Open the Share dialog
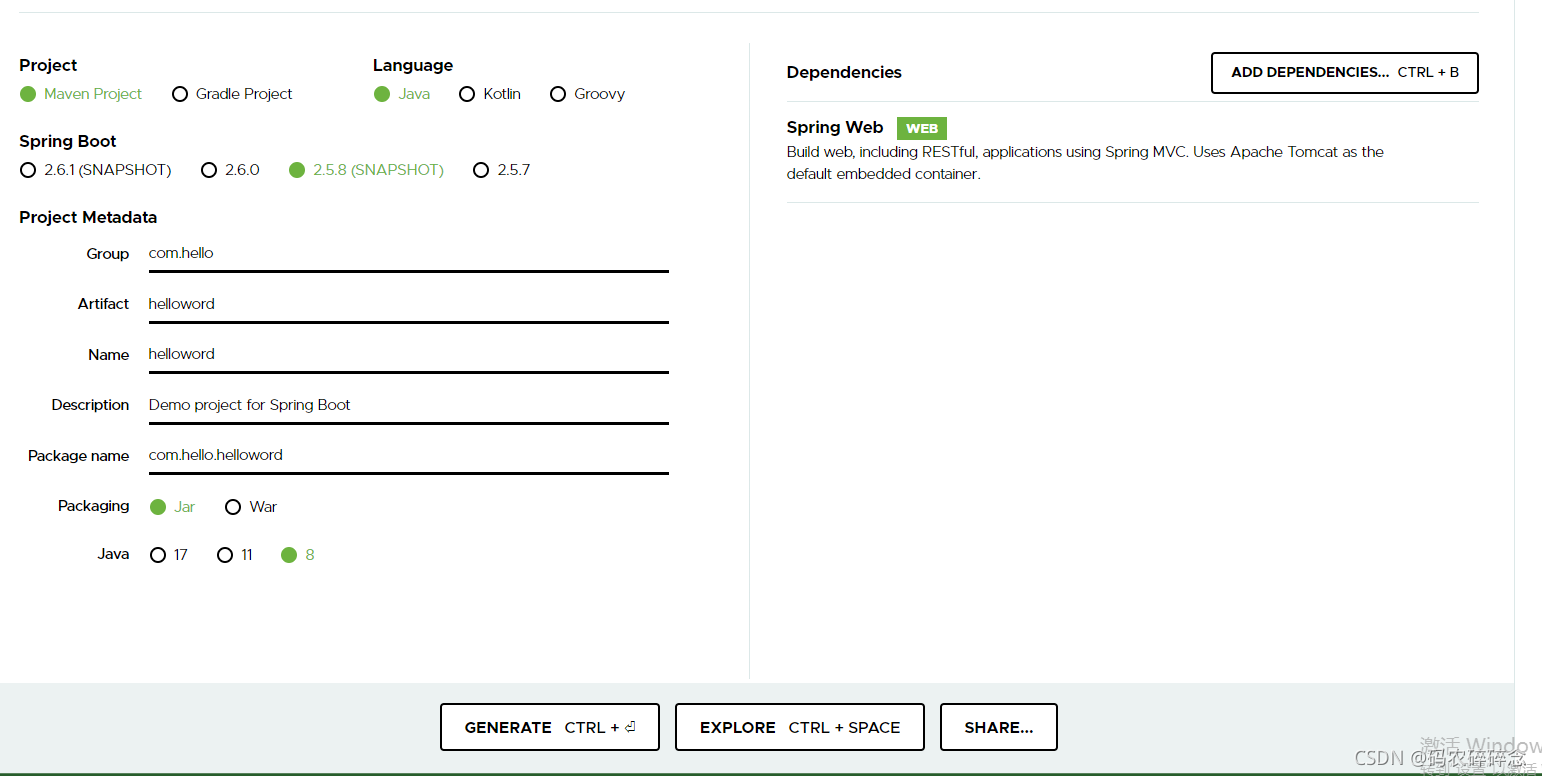This screenshot has height=776, width=1542. pos(998,727)
